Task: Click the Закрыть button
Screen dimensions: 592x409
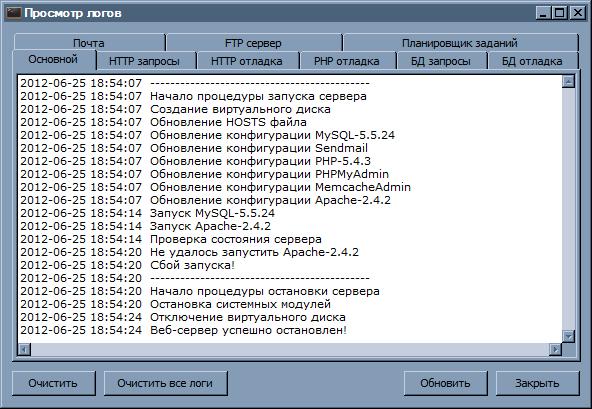Action: [537, 383]
